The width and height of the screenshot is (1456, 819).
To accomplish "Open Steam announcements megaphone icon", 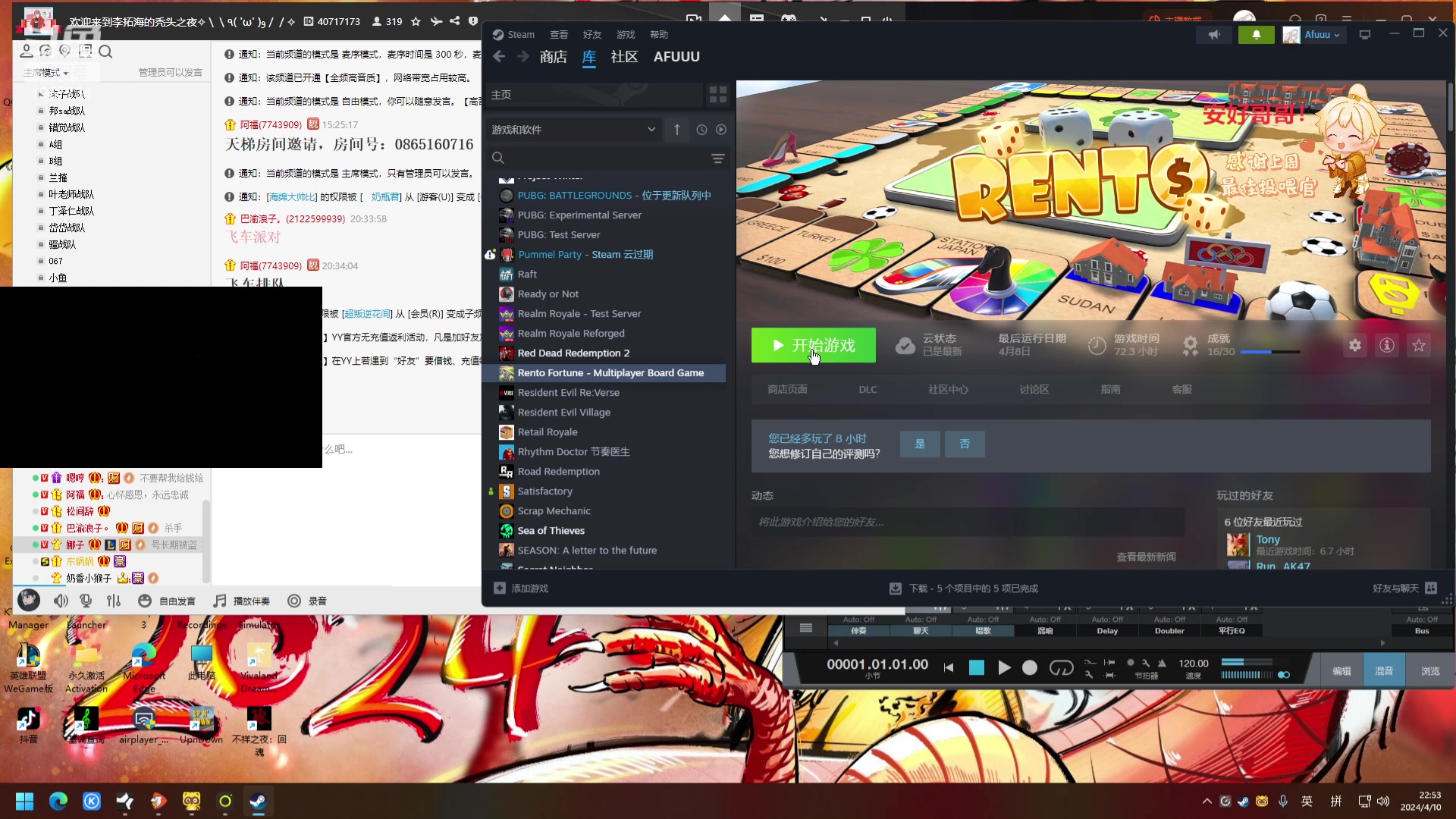I will point(1214,35).
